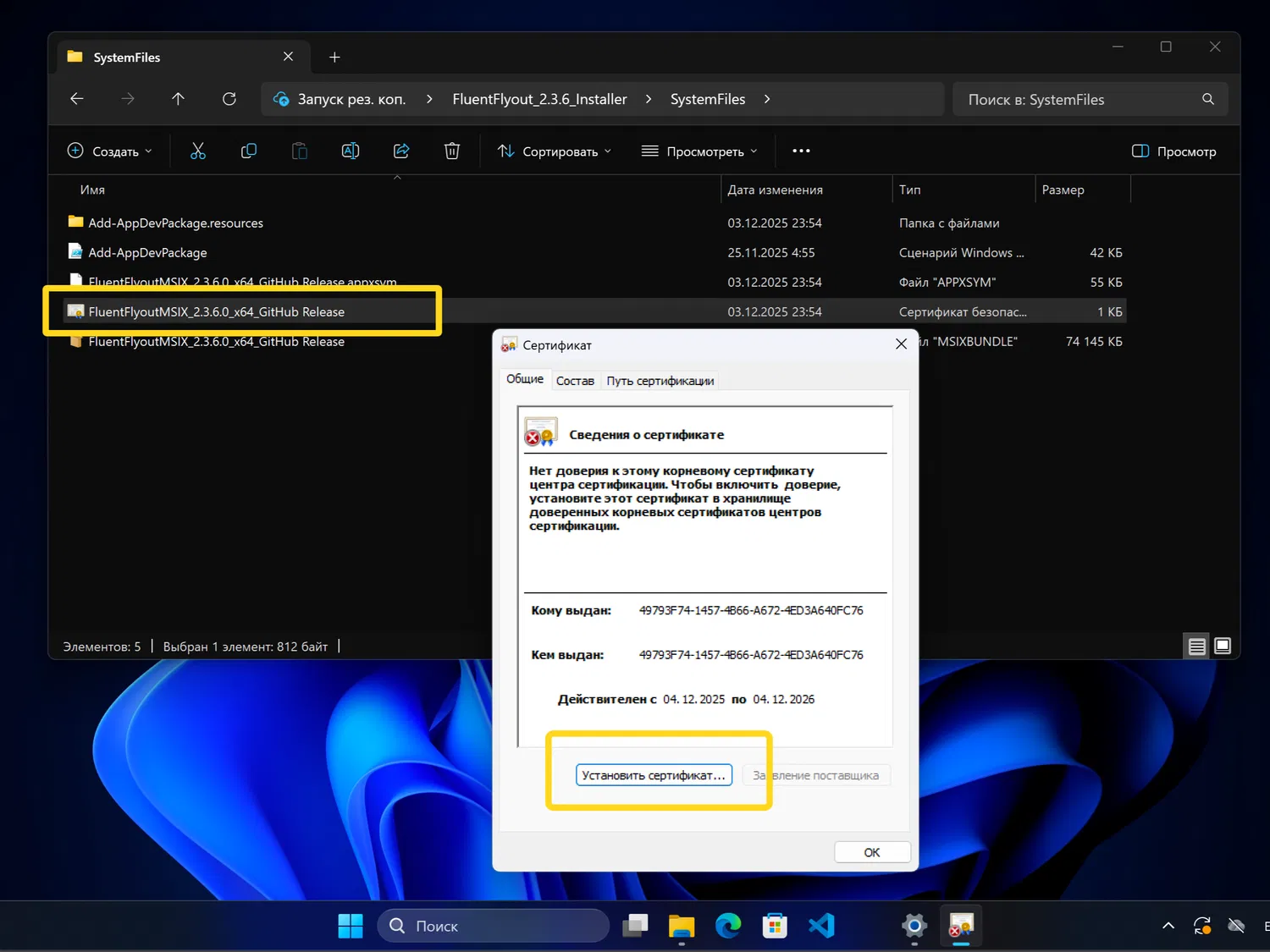Open the Просмотреть view options dropdown

click(699, 151)
